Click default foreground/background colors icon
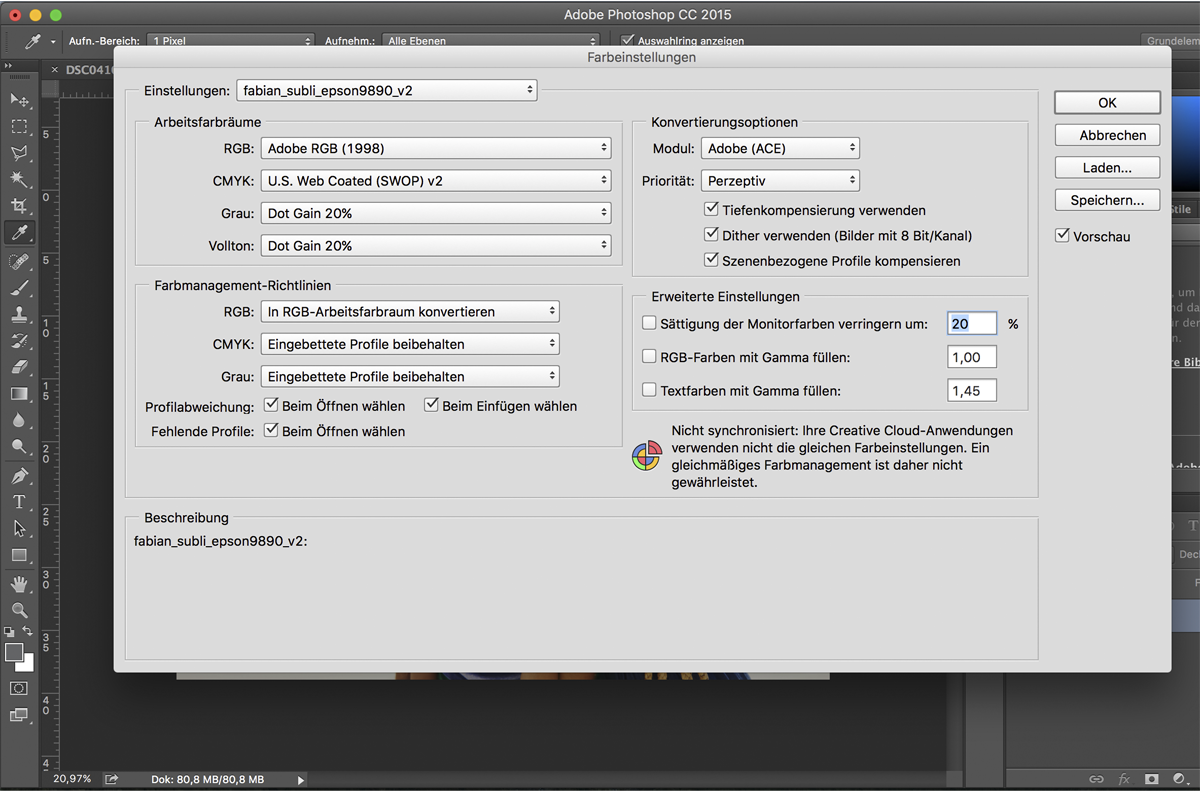 tap(9, 632)
